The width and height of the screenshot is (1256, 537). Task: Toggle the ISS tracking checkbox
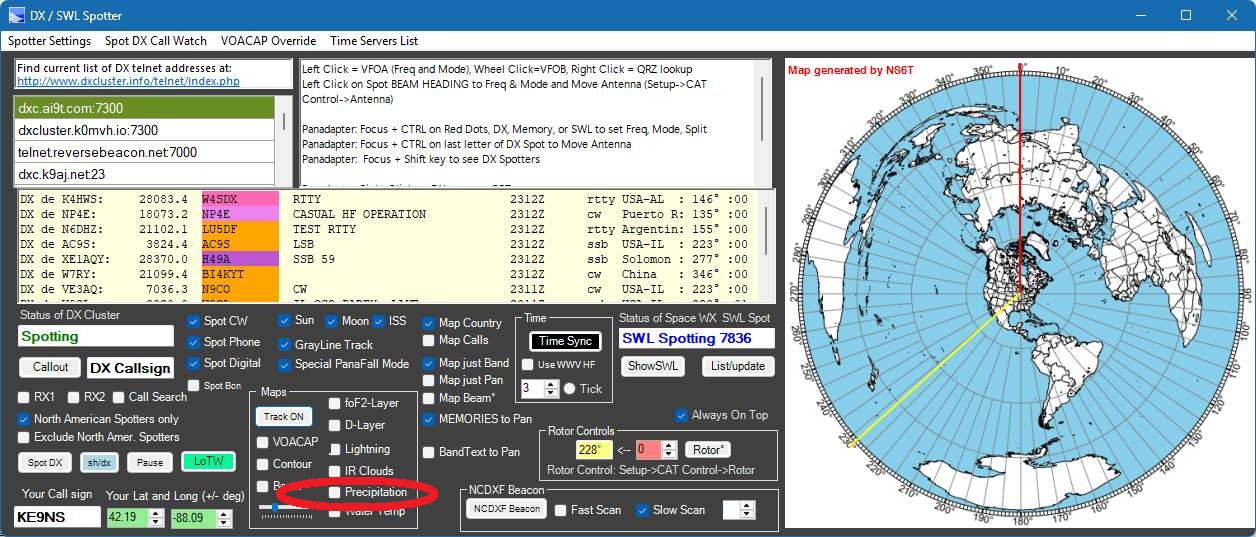pos(379,321)
